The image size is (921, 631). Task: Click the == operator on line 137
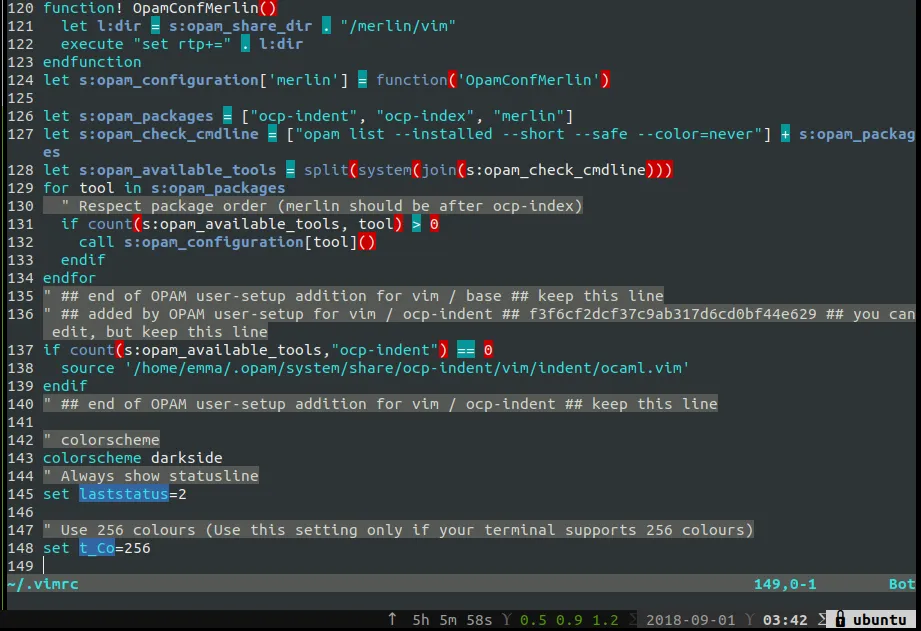466,350
